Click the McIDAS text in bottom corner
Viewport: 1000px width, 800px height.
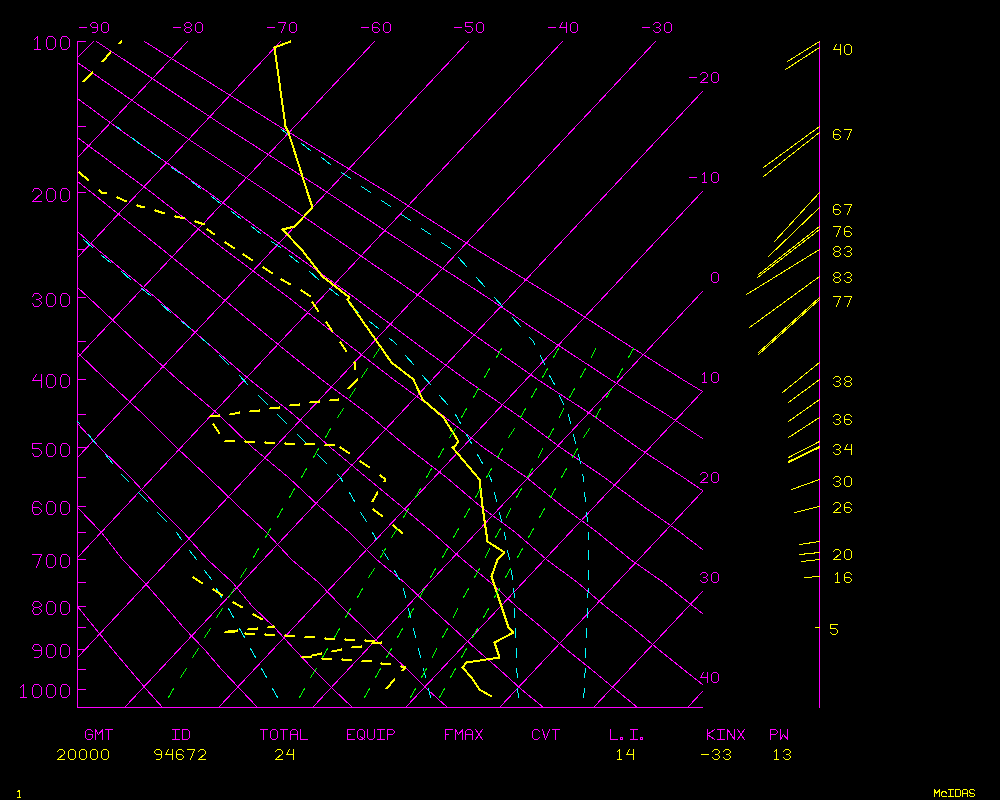pos(953,793)
